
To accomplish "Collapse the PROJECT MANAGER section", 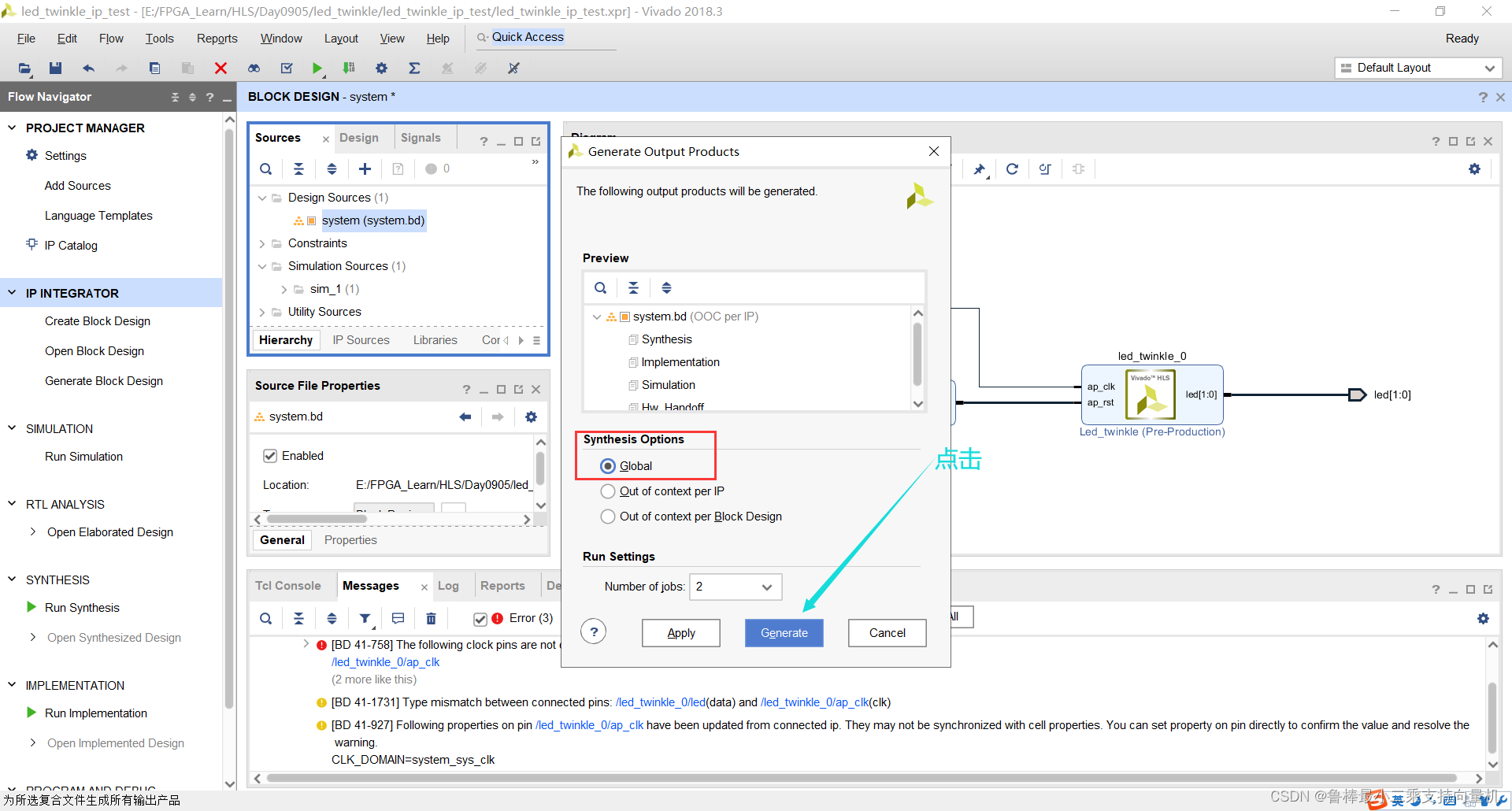I will (12, 128).
